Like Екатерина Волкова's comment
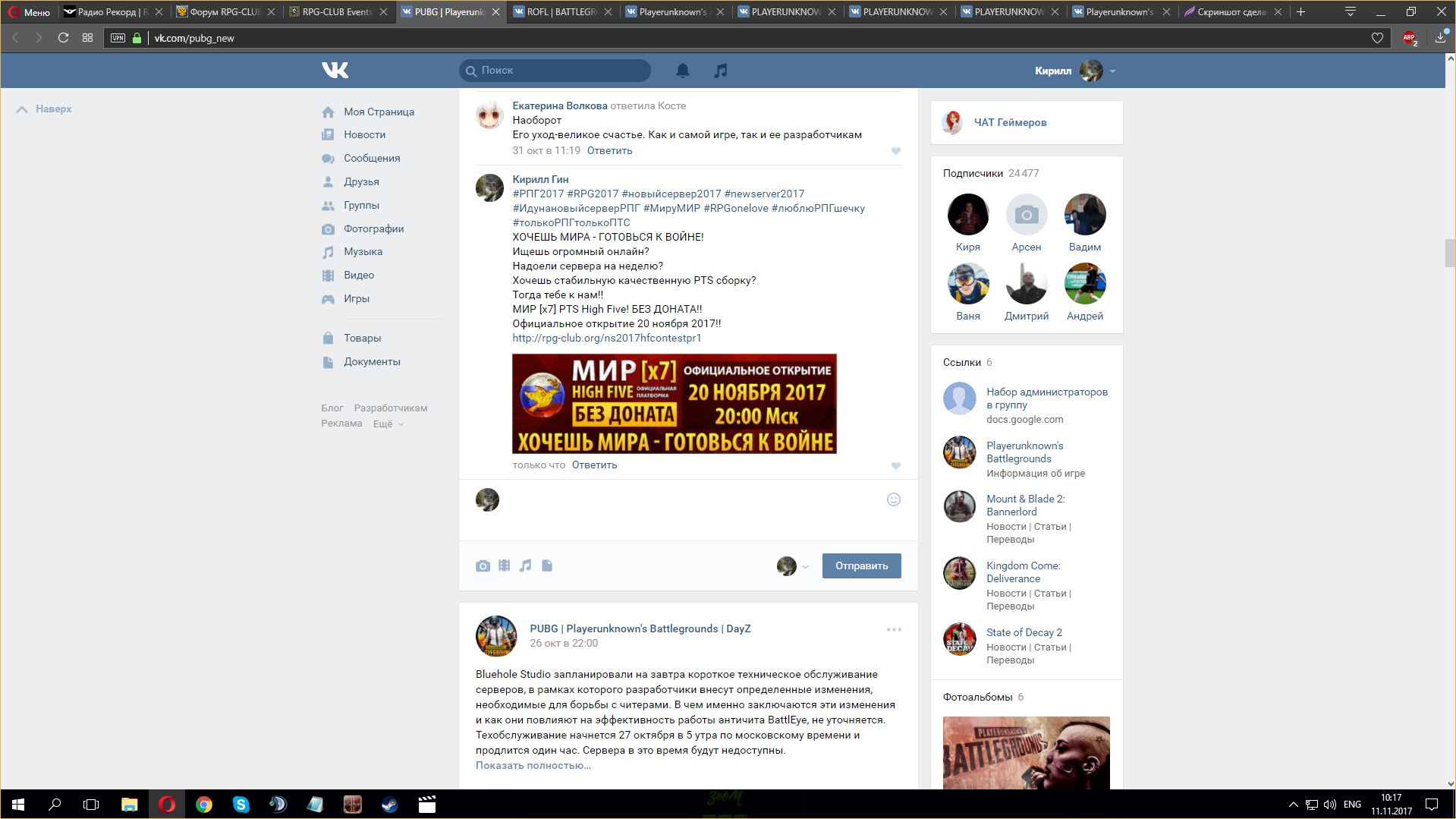The height and width of the screenshot is (819, 1456). [896, 151]
